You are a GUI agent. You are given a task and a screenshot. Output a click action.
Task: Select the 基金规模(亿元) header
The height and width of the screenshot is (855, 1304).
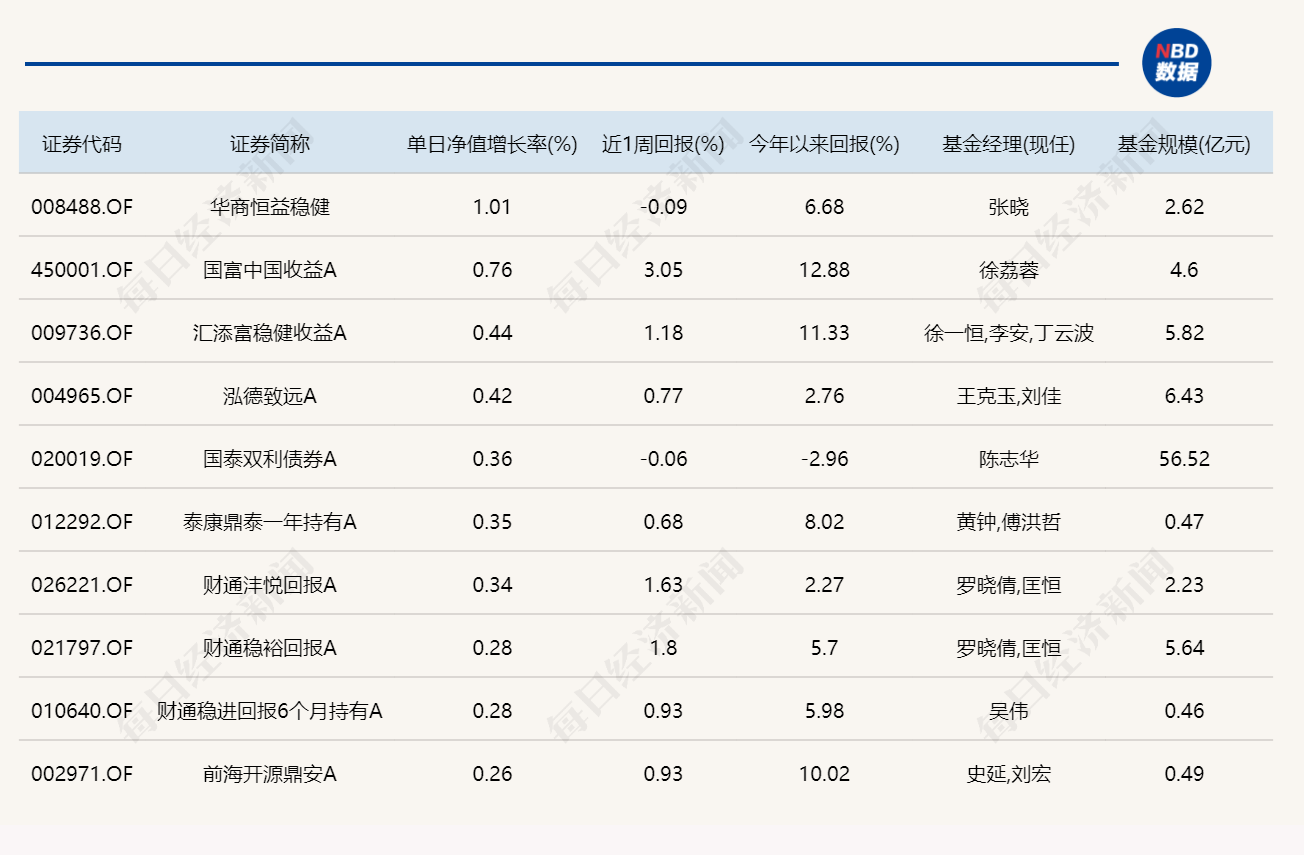pyautogui.click(x=1184, y=144)
